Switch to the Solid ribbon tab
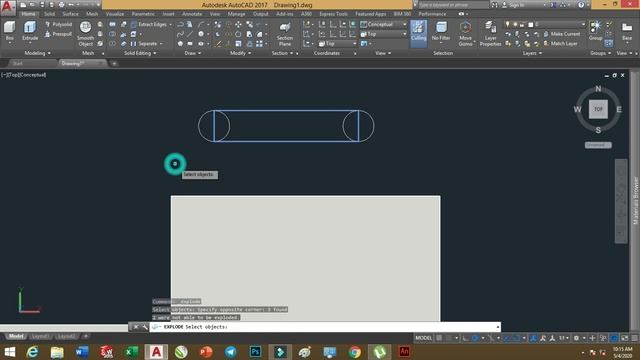Image resolution: width=640 pixels, height=360 pixels. (x=49, y=14)
